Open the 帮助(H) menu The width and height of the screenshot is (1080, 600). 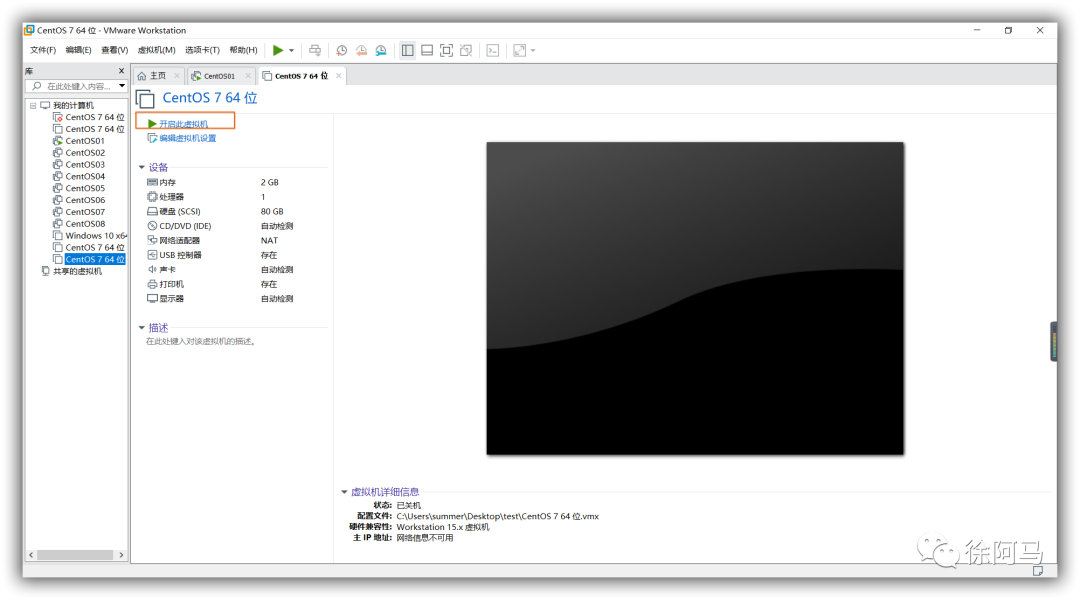coord(243,50)
